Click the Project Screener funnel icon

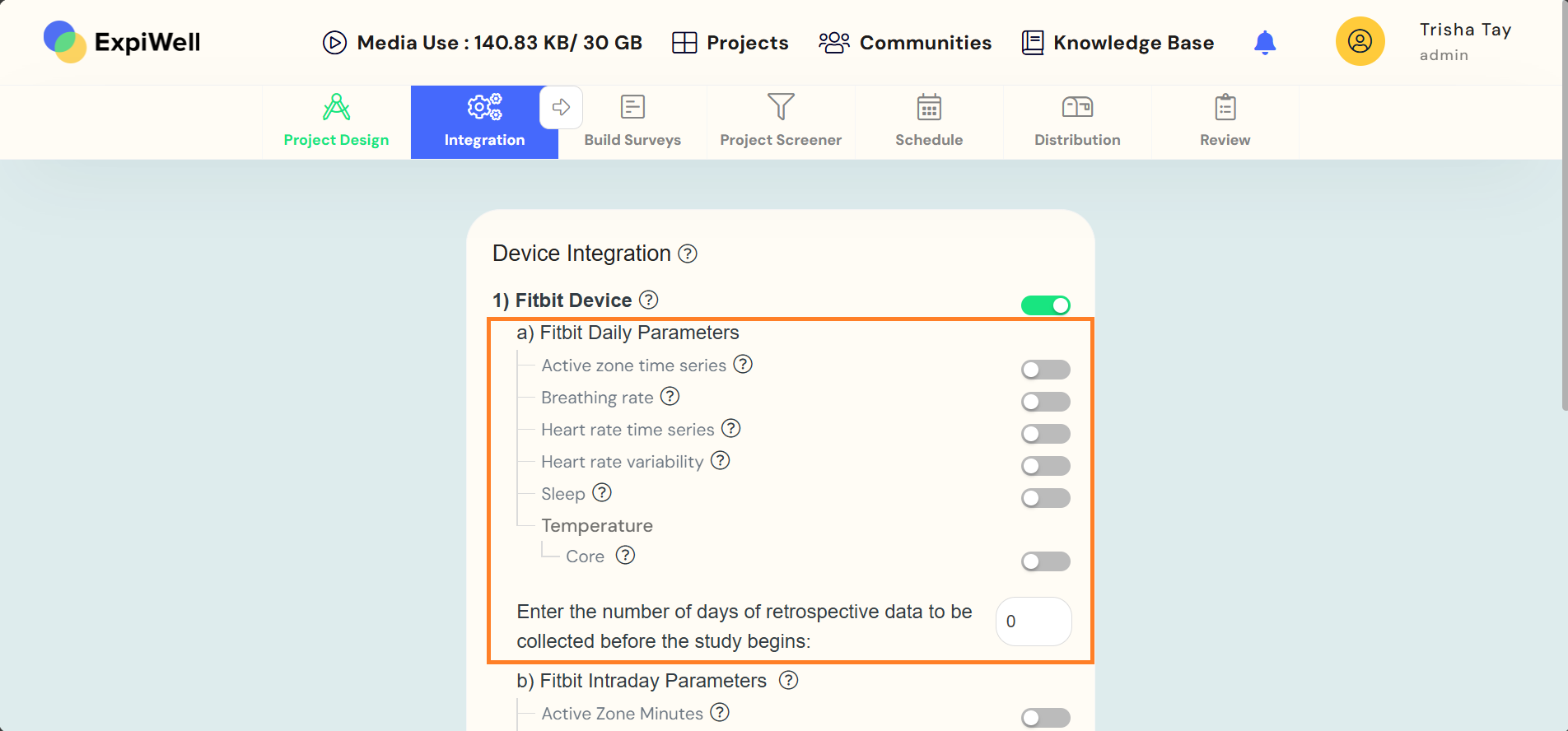pos(781,106)
